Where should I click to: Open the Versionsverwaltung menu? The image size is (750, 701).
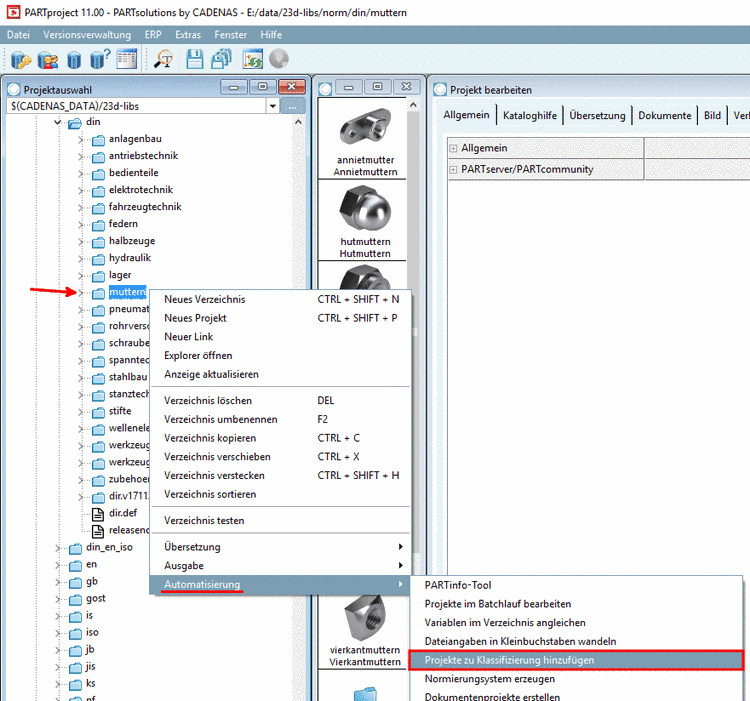pos(87,34)
